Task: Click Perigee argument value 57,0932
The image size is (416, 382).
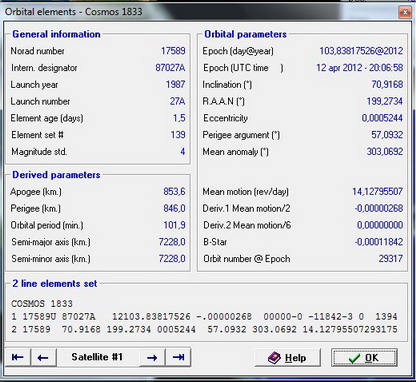Action: [387, 135]
